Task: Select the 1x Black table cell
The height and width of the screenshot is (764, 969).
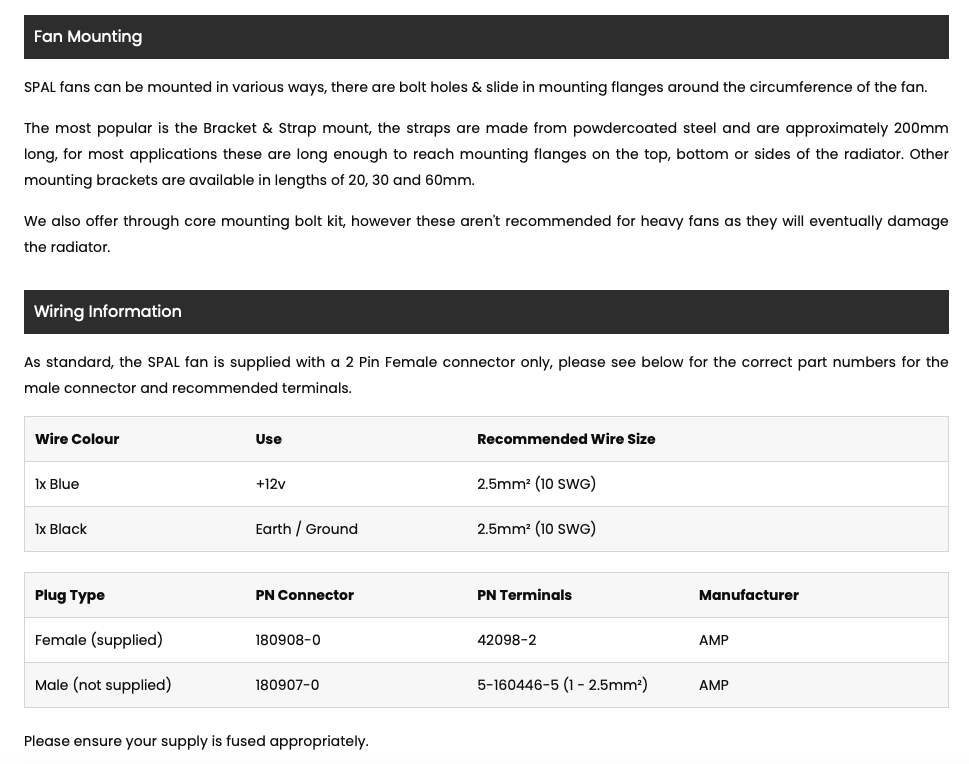Action: (x=61, y=529)
